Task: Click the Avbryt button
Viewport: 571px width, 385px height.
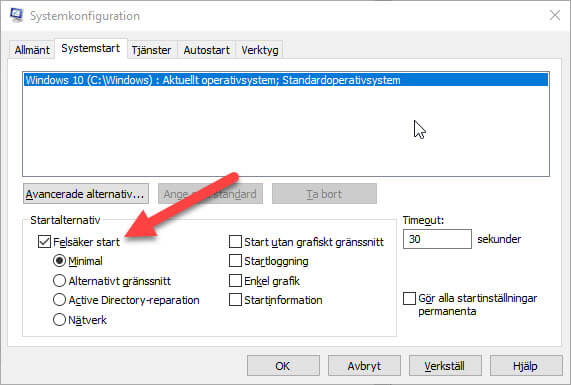Action: (x=364, y=366)
